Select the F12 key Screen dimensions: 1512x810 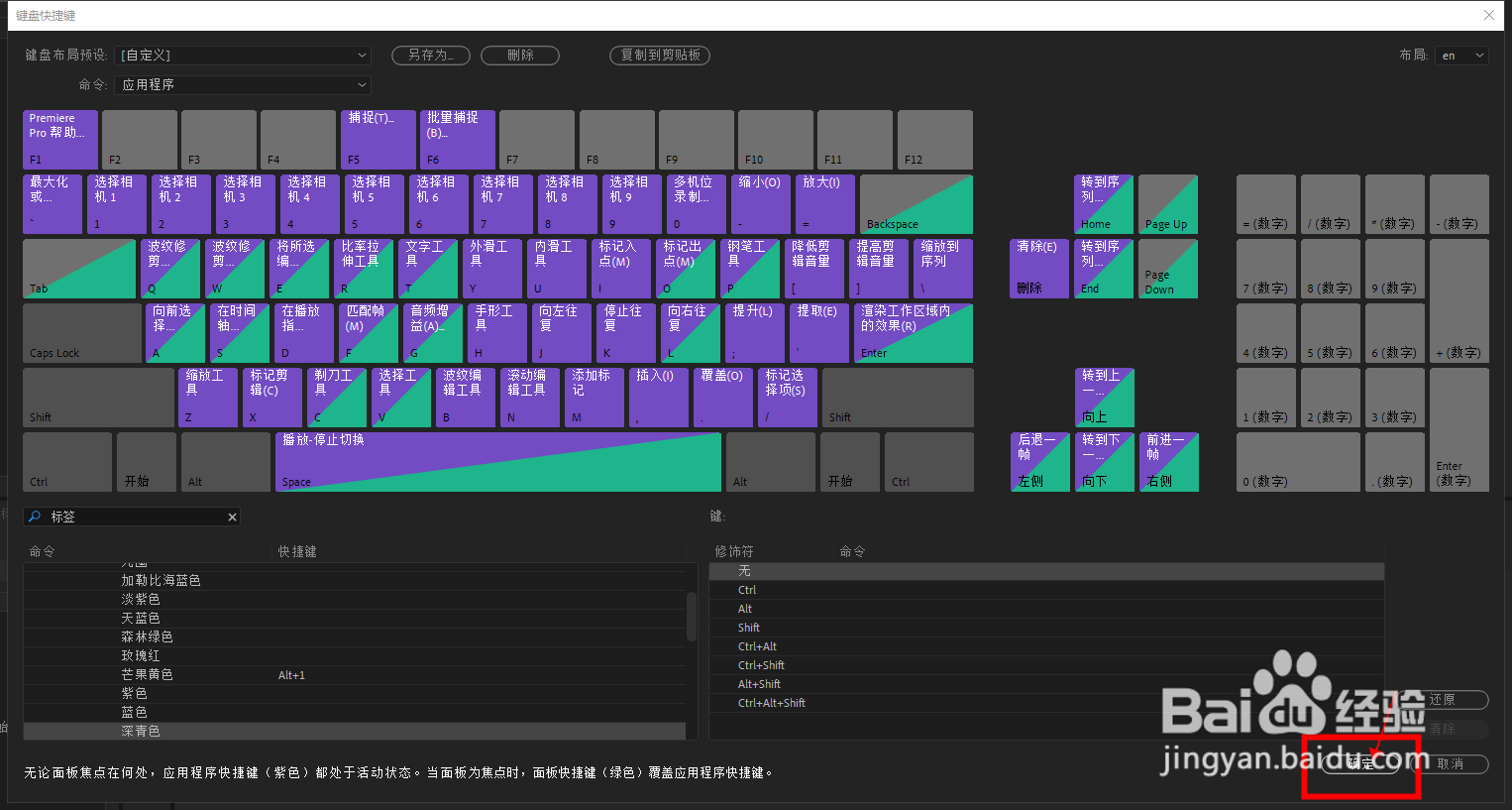pyautogui.click(x=934, y=140)
